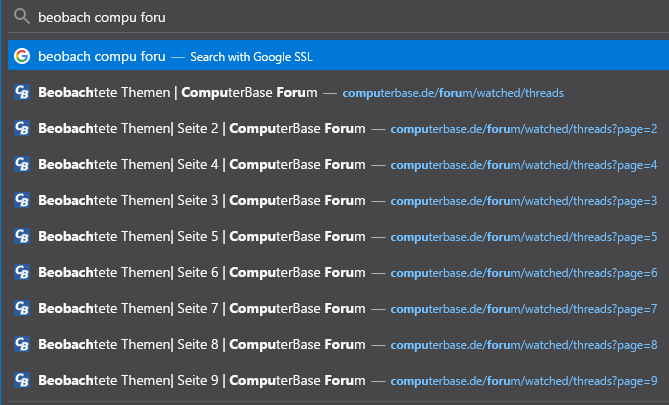Click the URL ending in threads?page=9
This screenshot has height=405, width=669.
pyautogui.click(x=524, y=381)
